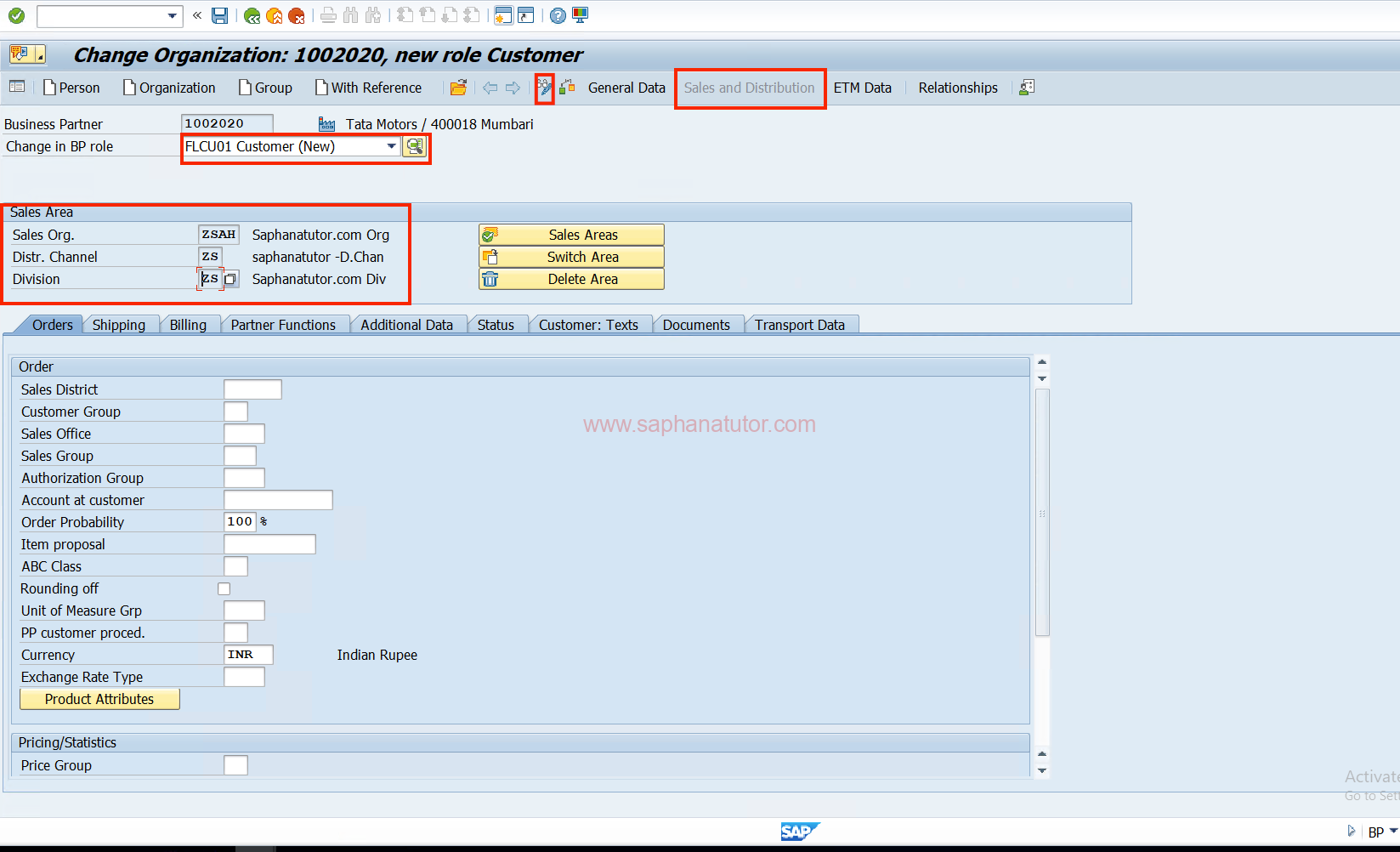
Task: Open the command field dropdown
Action: 173,15
